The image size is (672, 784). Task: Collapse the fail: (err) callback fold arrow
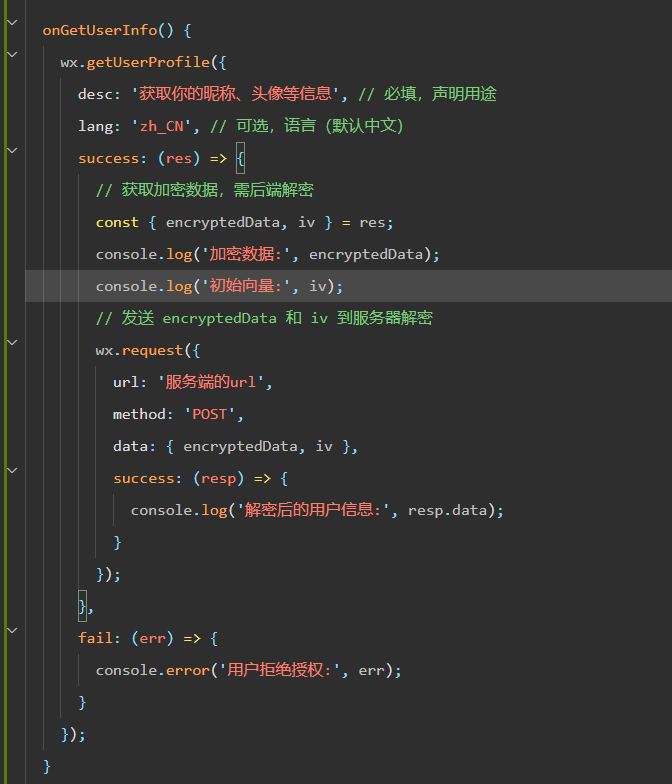click(12, 630)
